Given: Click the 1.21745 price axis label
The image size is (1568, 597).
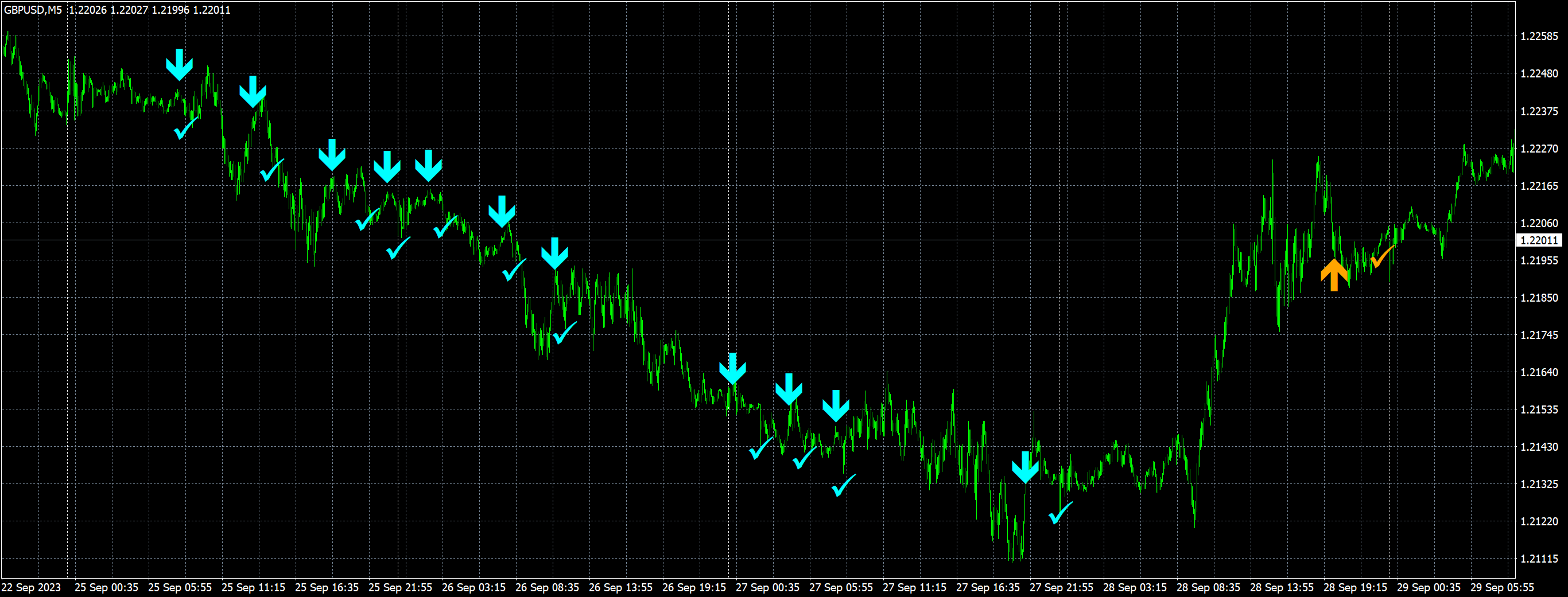Looking at the screenshot, I should coord(1539,335).
